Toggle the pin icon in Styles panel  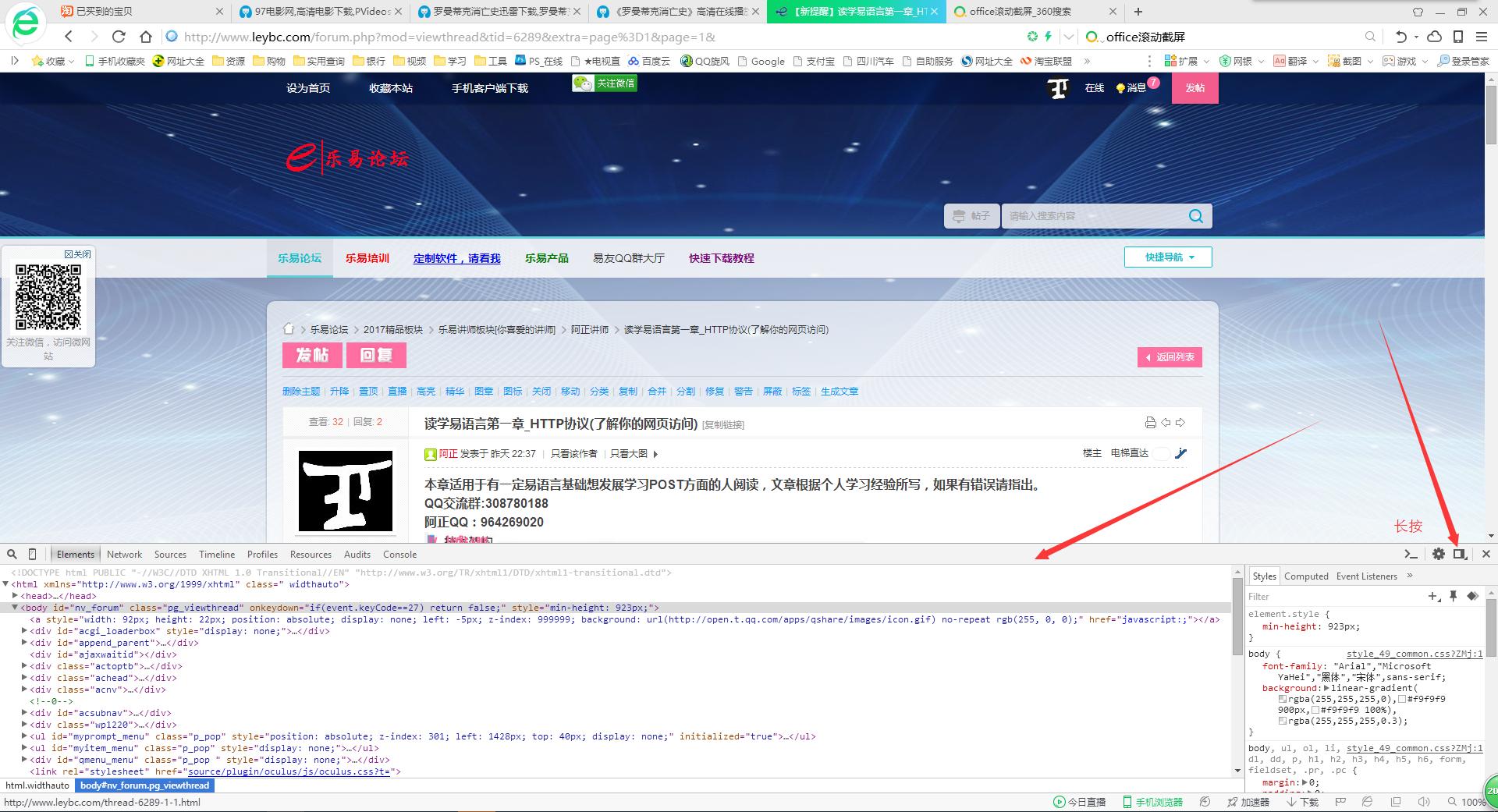coord(1453,596)
